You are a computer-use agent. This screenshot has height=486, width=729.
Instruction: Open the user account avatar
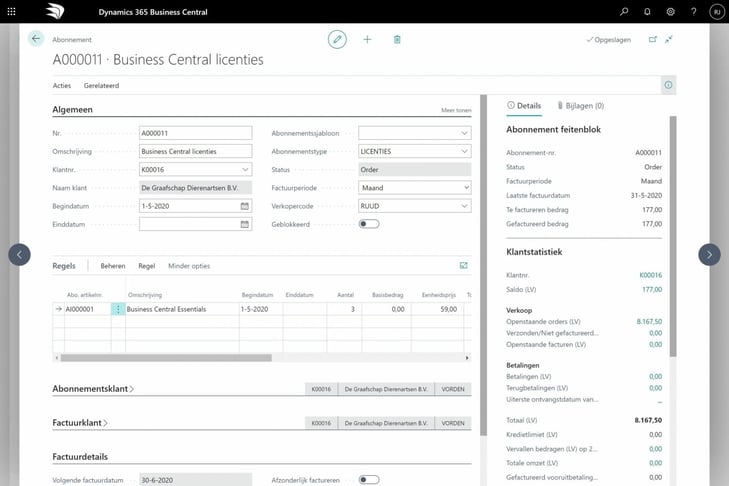tap(717, 12)
